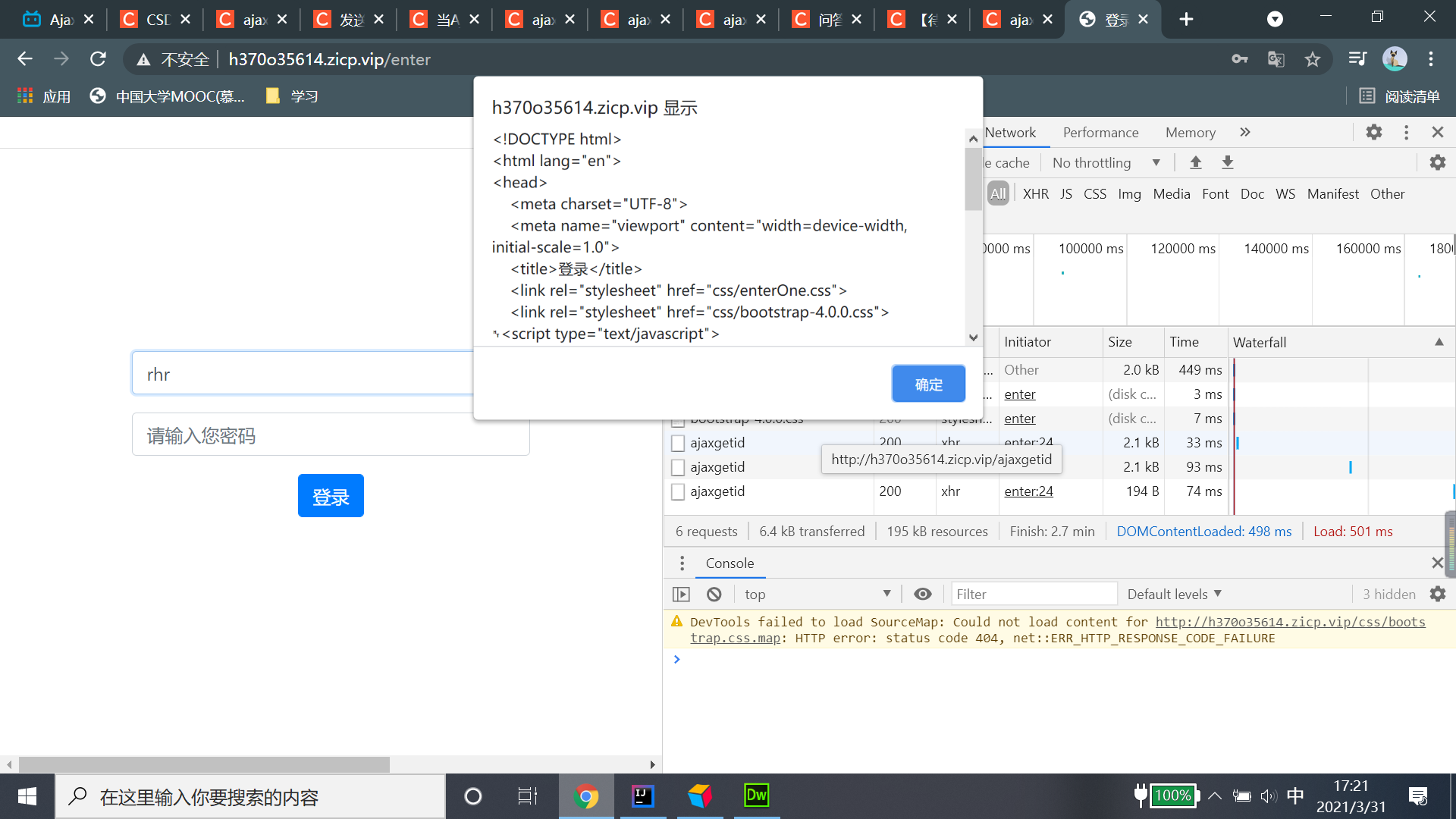Click the export HAR download arrow icon

[1228, 162]
